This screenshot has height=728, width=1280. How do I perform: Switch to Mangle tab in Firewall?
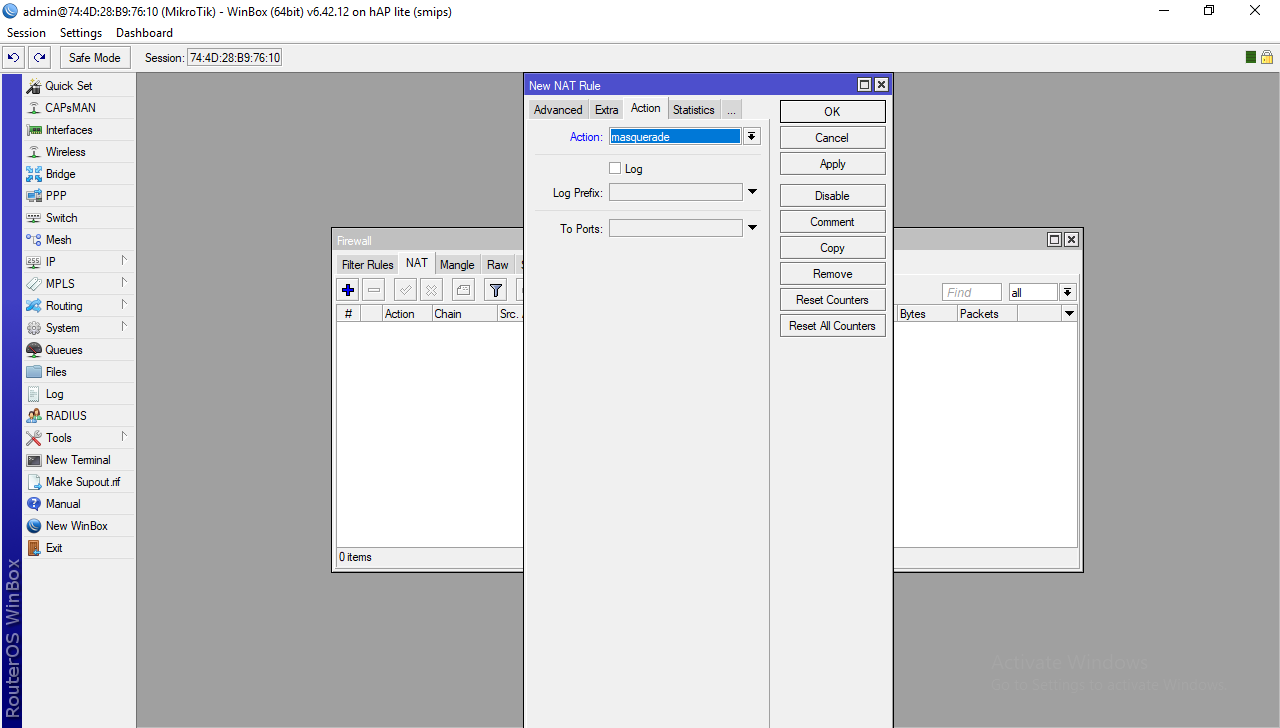[x=457, y=265]
